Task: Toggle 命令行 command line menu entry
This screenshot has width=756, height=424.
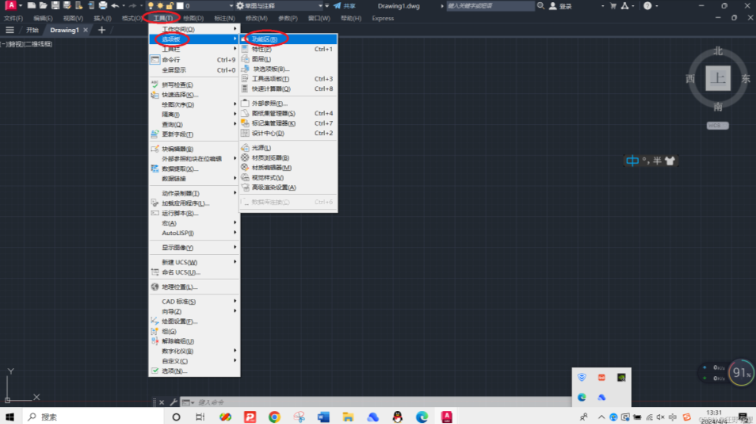Action: (x=175, y=60)
